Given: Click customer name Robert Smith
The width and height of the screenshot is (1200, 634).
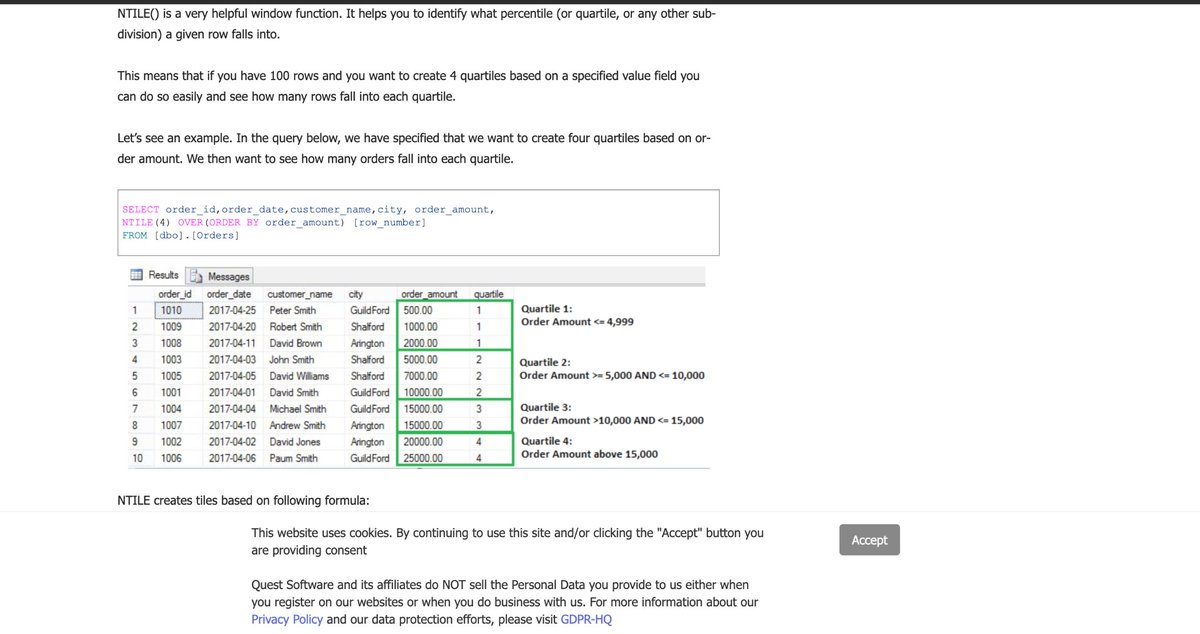Looking at the screenshot, I should point(295,327).
